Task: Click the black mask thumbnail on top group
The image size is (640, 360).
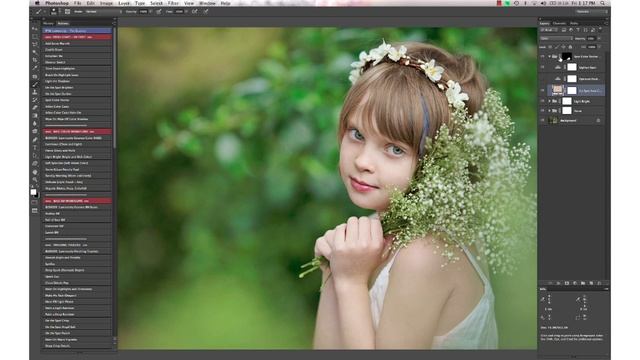Action: (x=567, y=56)
